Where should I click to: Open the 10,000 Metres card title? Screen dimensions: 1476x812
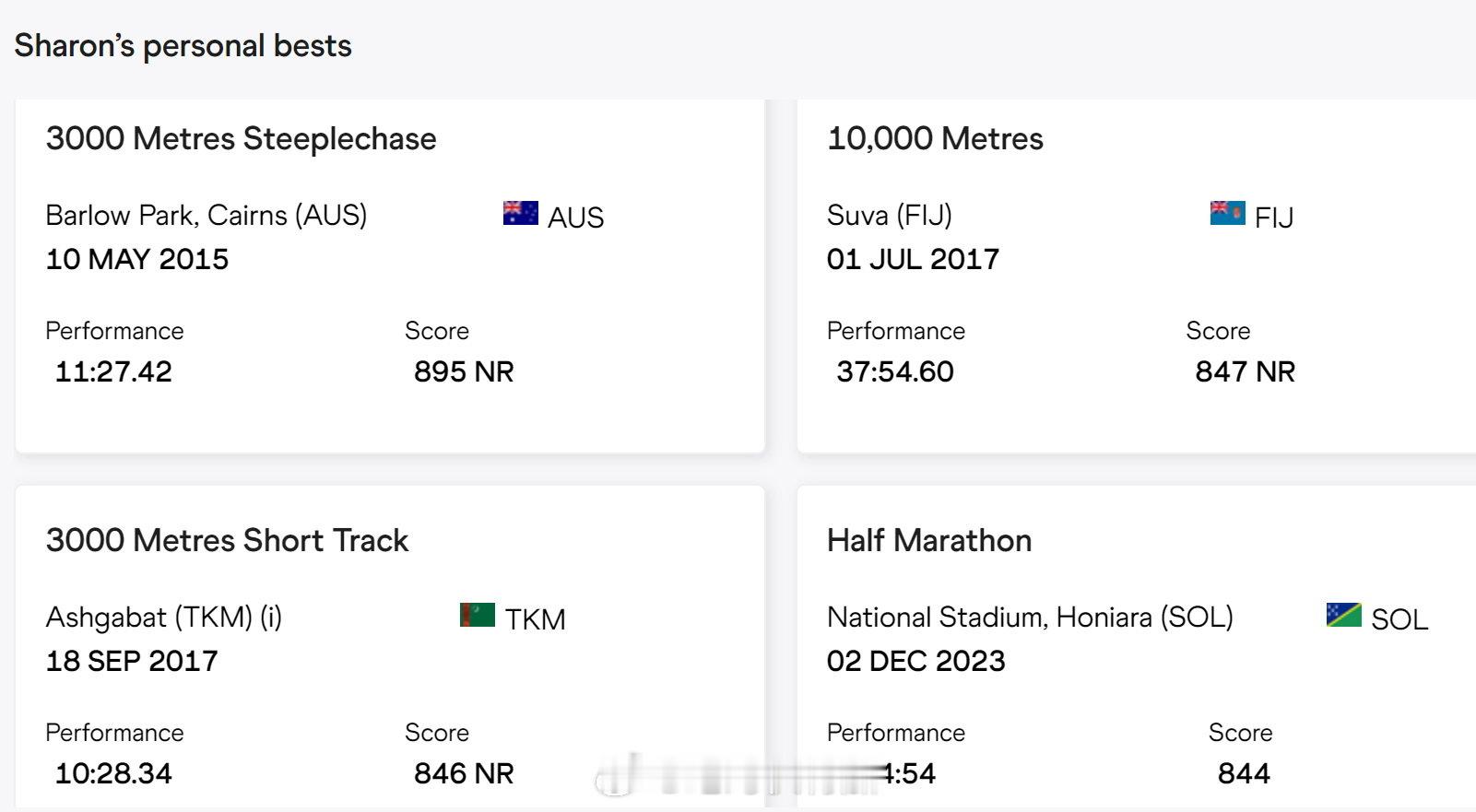[935, 138]
